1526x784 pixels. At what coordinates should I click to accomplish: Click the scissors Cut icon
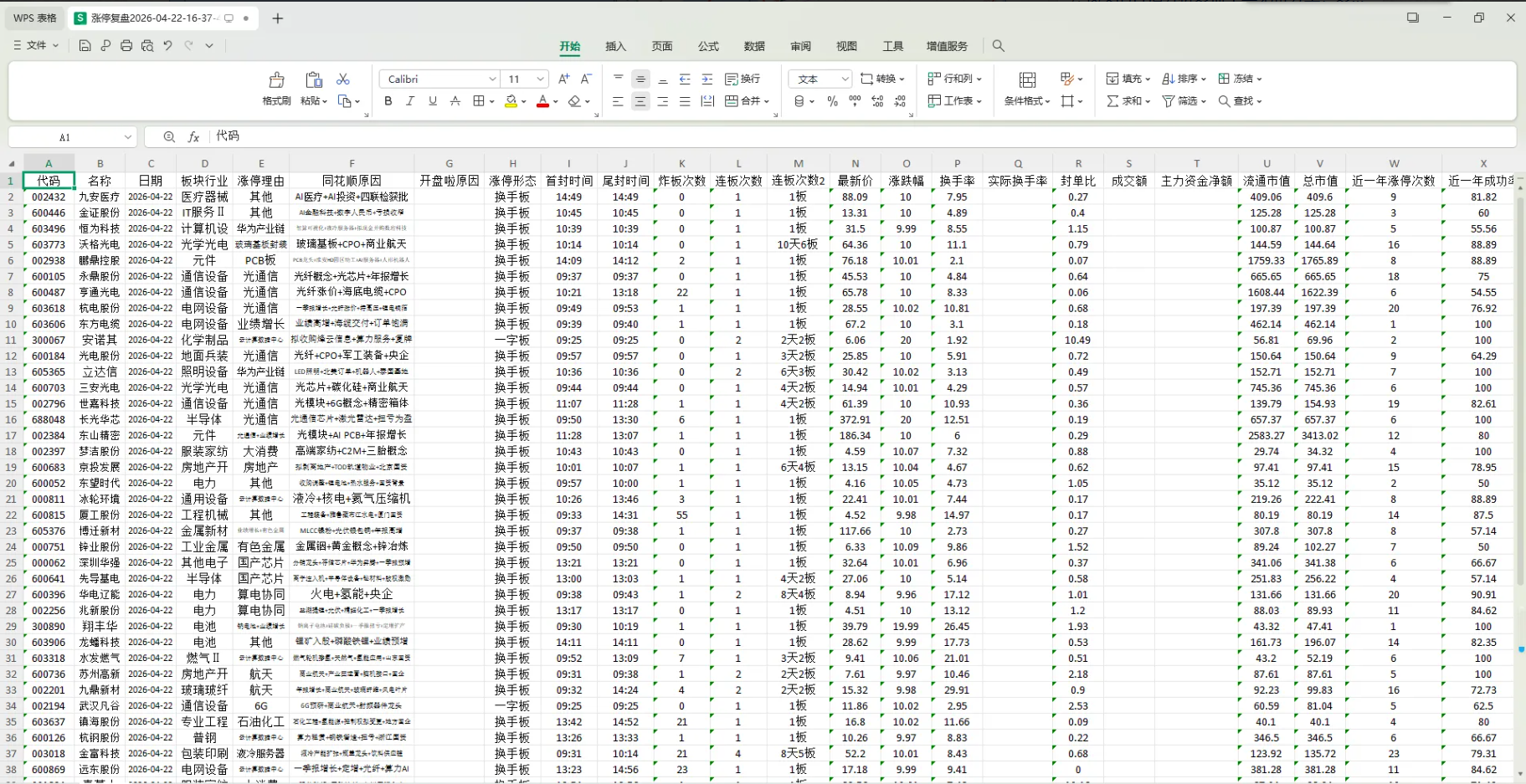tap(342, 79)
